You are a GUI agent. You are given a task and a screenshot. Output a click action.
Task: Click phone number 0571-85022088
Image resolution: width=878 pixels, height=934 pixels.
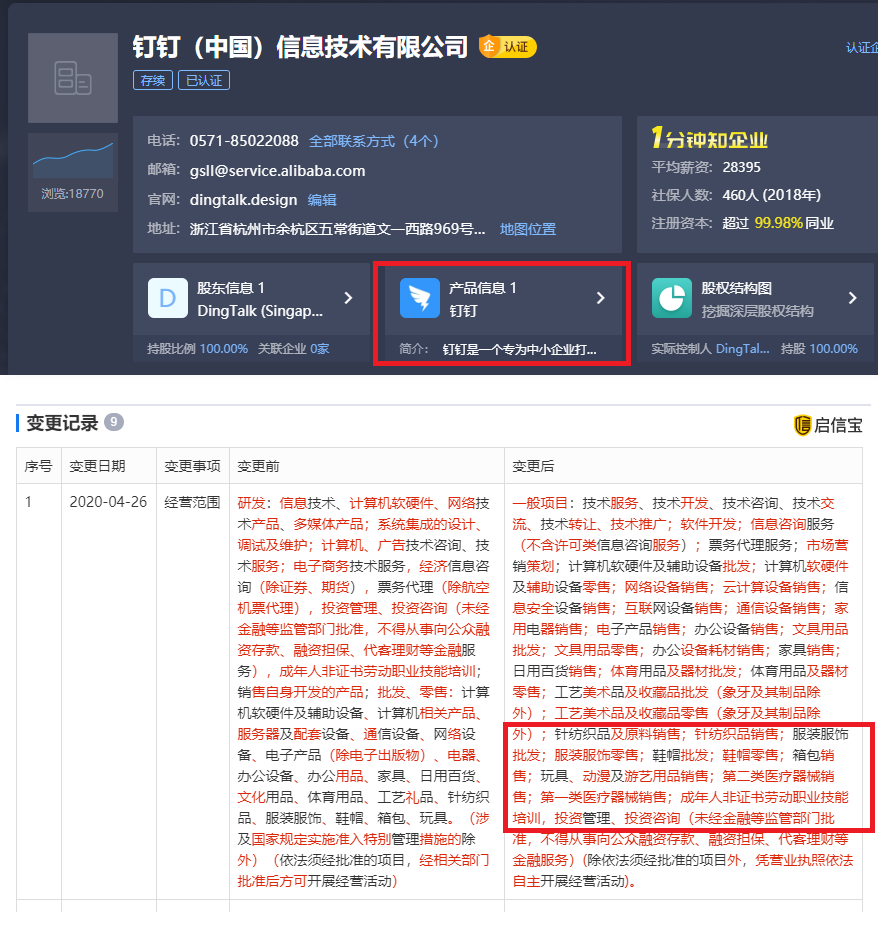click(244, 141)
